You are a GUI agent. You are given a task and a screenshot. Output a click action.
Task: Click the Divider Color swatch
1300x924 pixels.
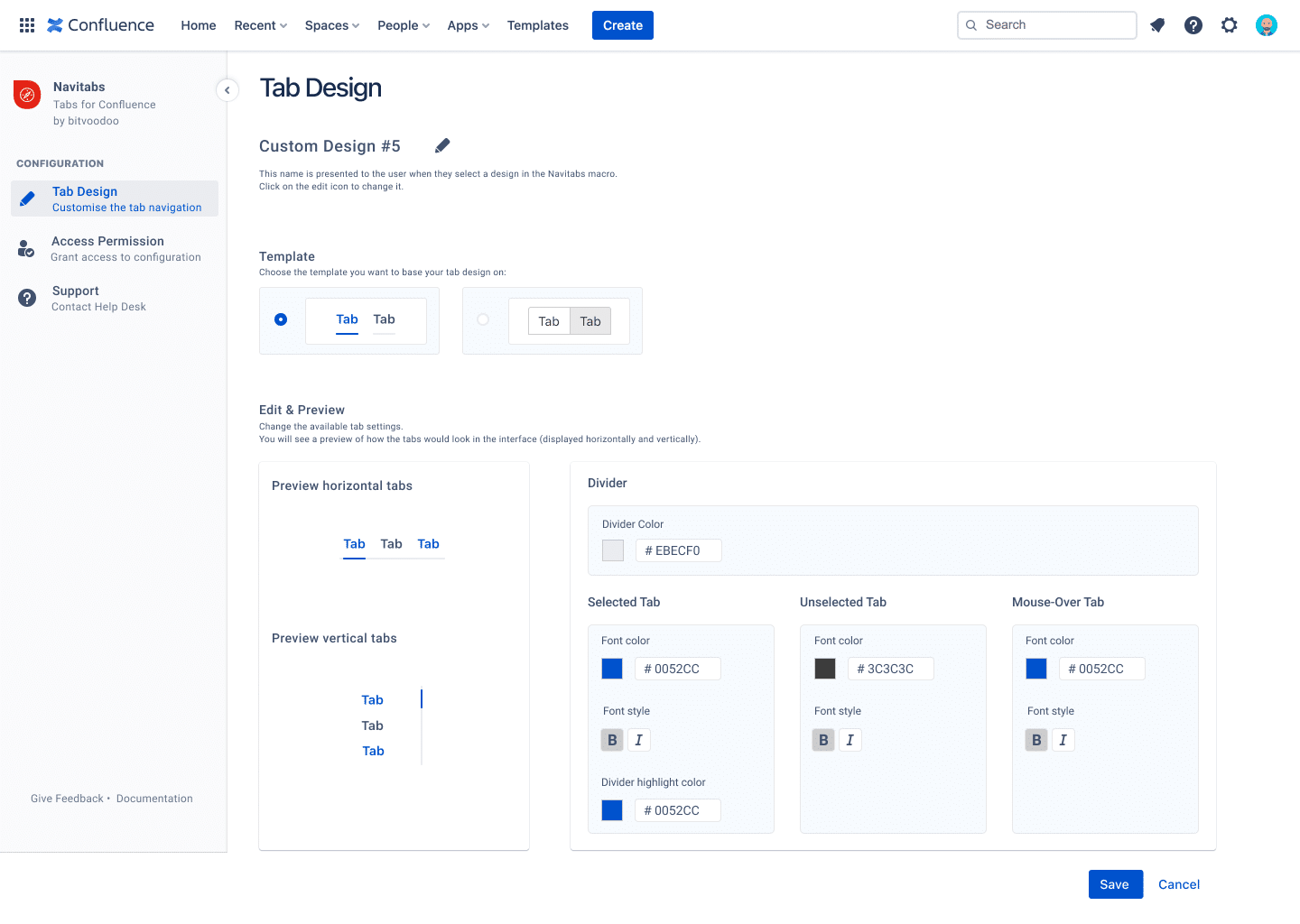(x=612, y=550)
